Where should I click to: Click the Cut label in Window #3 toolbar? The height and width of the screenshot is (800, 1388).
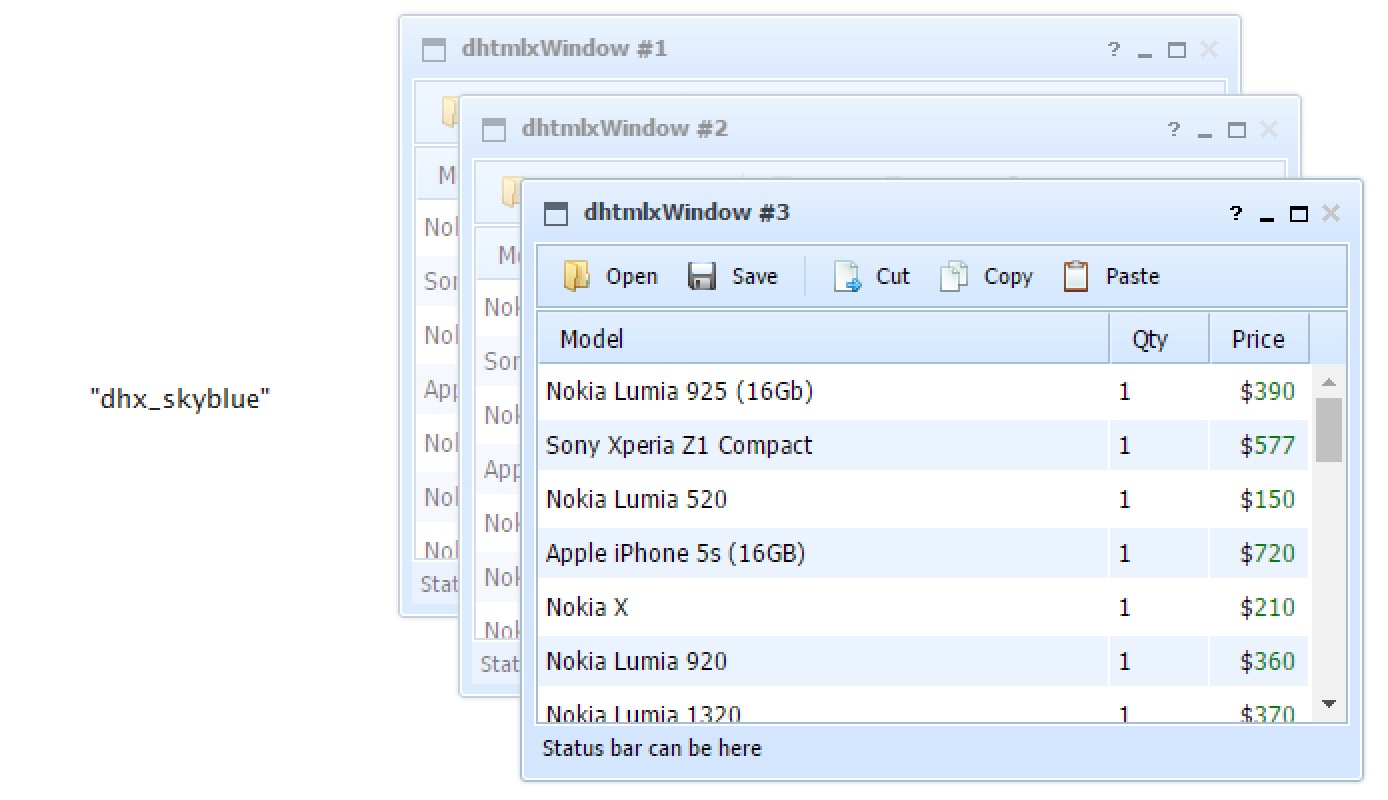[893, 277]
